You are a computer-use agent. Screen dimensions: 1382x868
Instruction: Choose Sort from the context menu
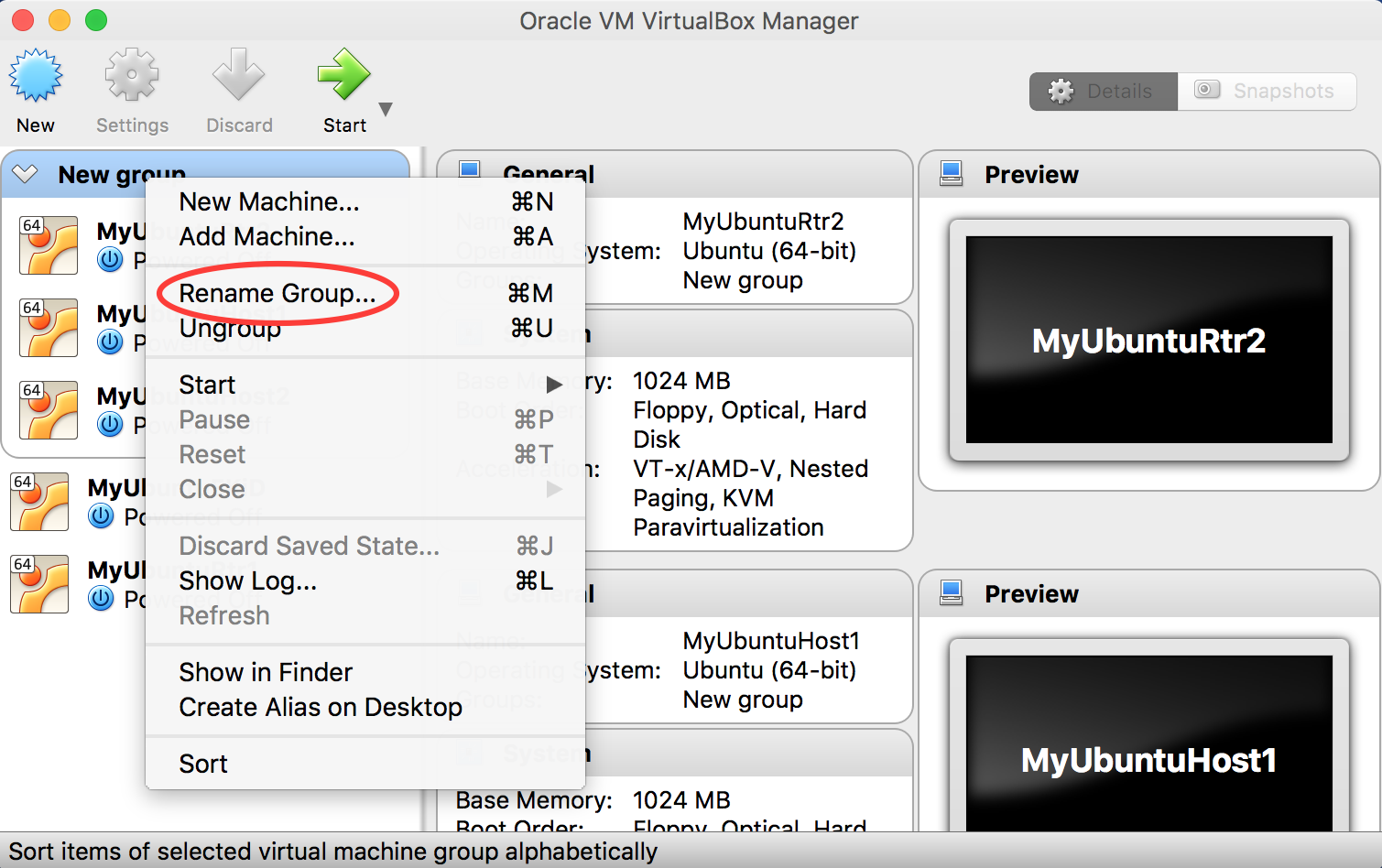point(203,763)
